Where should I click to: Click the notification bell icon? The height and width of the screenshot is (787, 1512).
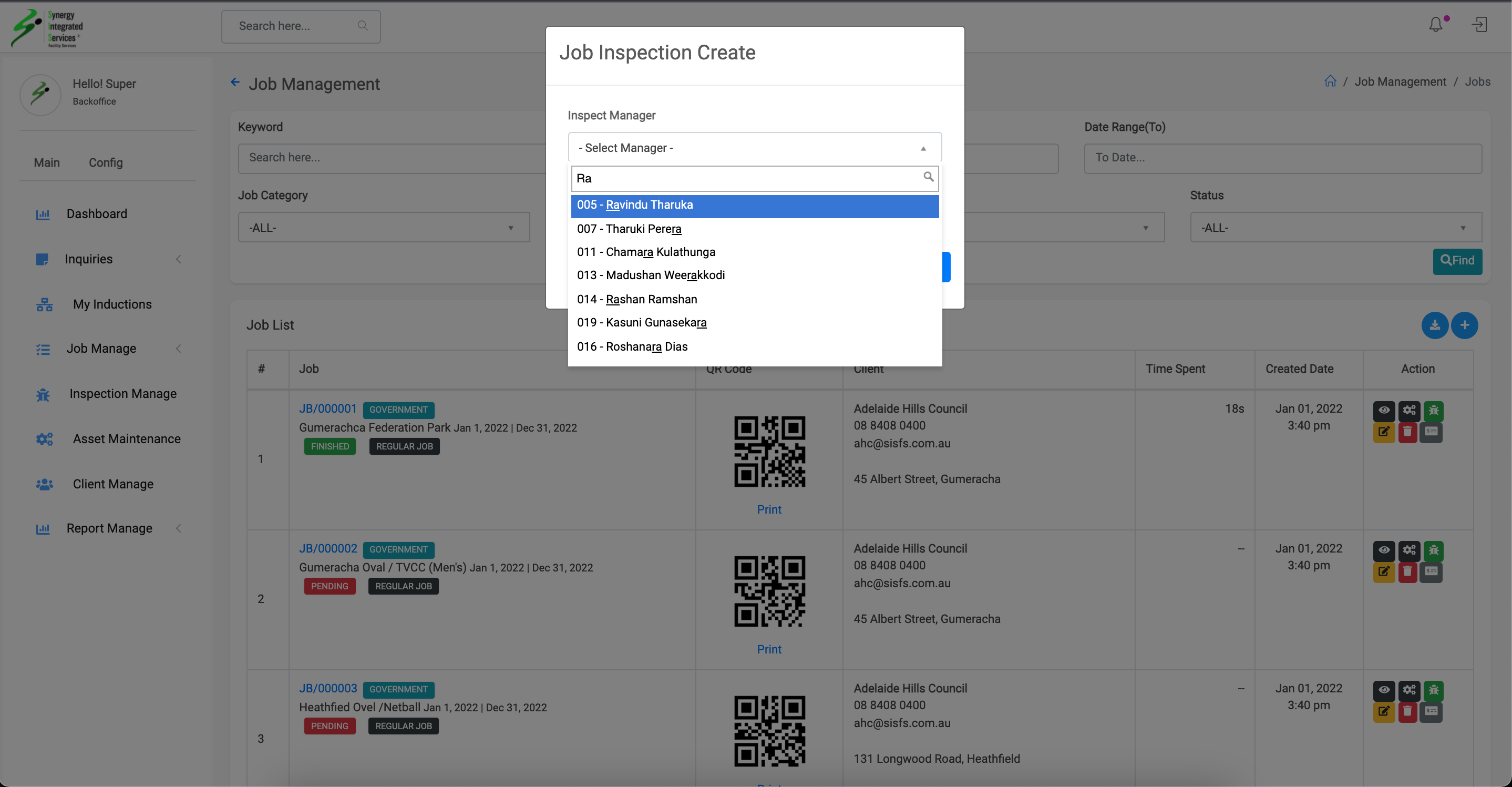pyautogui.click(x=1435, y=25)
